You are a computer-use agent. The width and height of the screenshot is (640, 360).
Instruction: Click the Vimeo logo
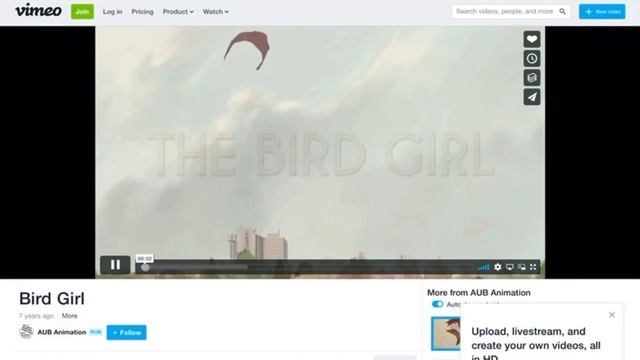(x=38, y=10)
